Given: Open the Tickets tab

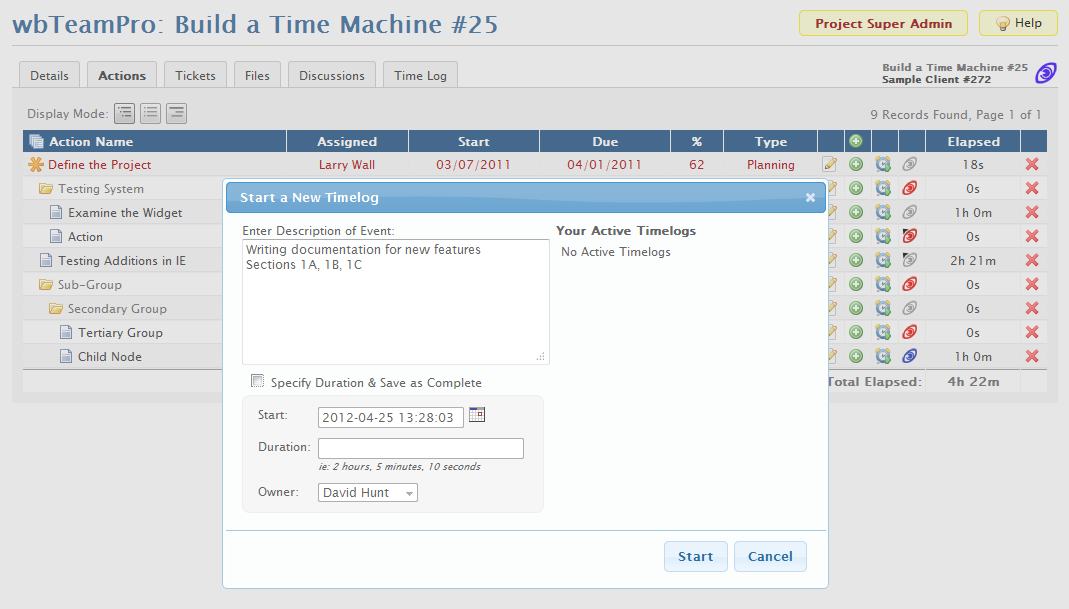Looking at the screenshot, I should pos(195,75).
